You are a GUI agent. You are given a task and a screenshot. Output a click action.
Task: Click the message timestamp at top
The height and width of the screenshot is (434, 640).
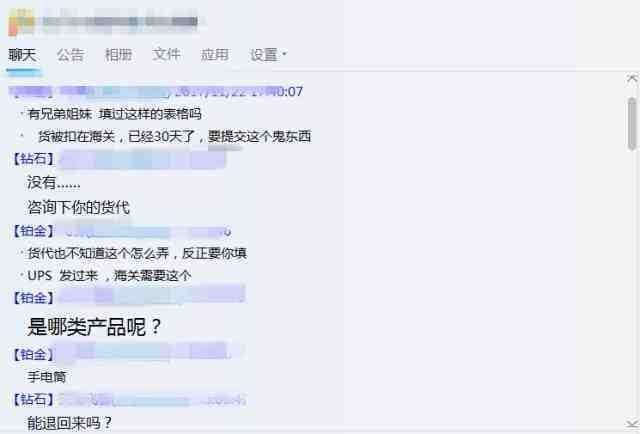point(239,92)
